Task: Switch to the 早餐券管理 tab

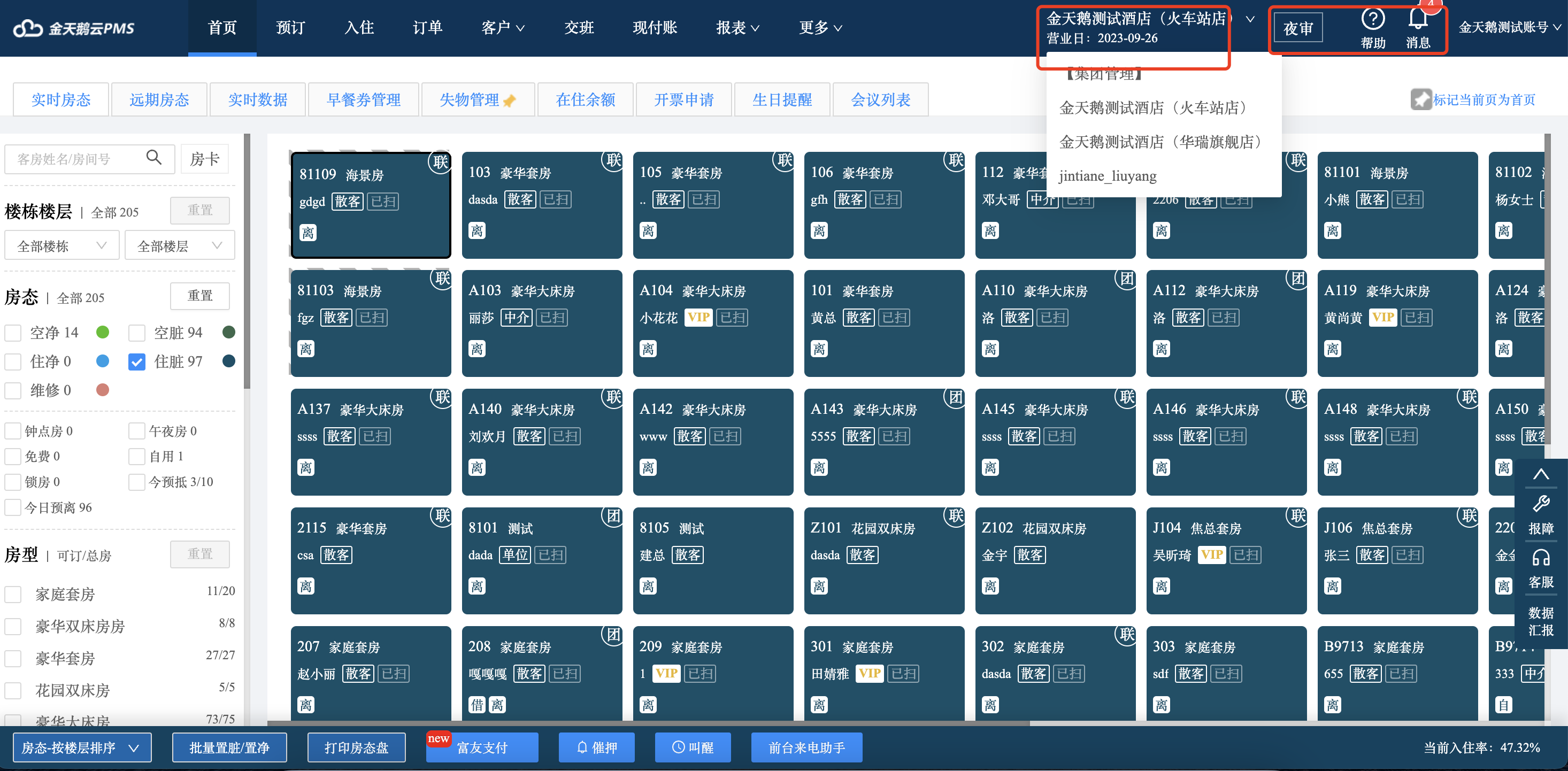Action: (364, 100)
